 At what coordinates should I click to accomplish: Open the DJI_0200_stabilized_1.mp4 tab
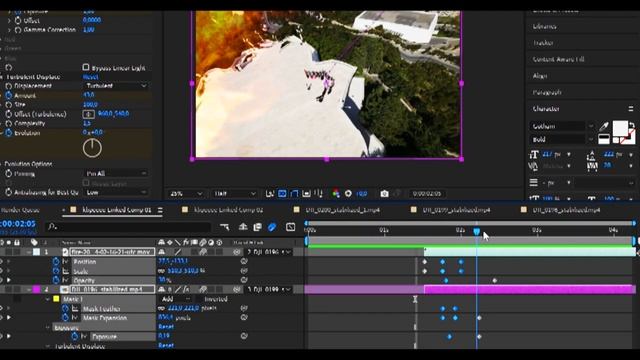point(342,210)
